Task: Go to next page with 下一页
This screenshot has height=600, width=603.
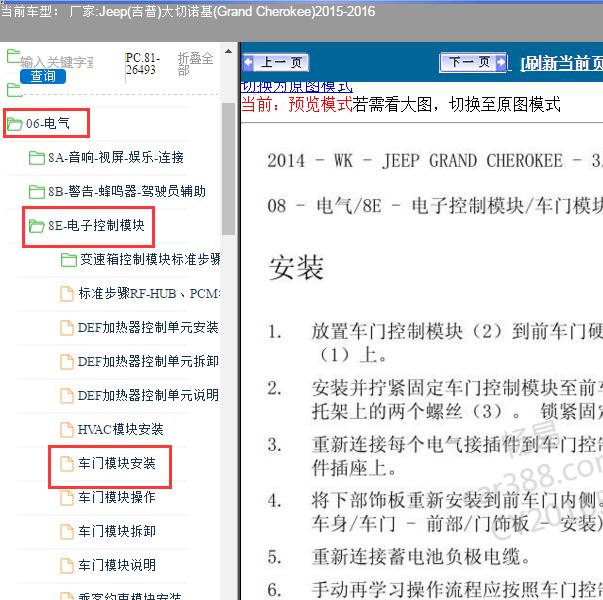Action: point(473,62)
